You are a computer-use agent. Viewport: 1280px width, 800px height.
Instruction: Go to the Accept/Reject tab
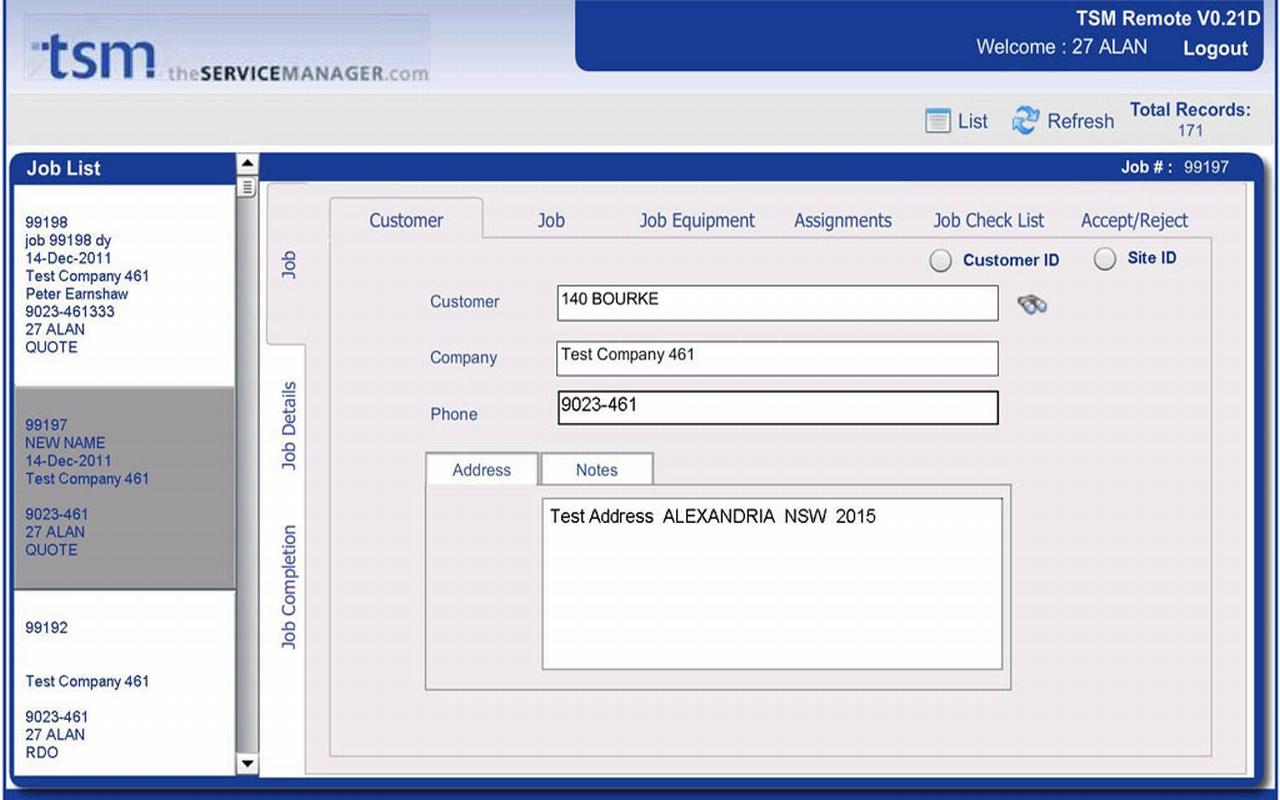[x=1134, y=220]
